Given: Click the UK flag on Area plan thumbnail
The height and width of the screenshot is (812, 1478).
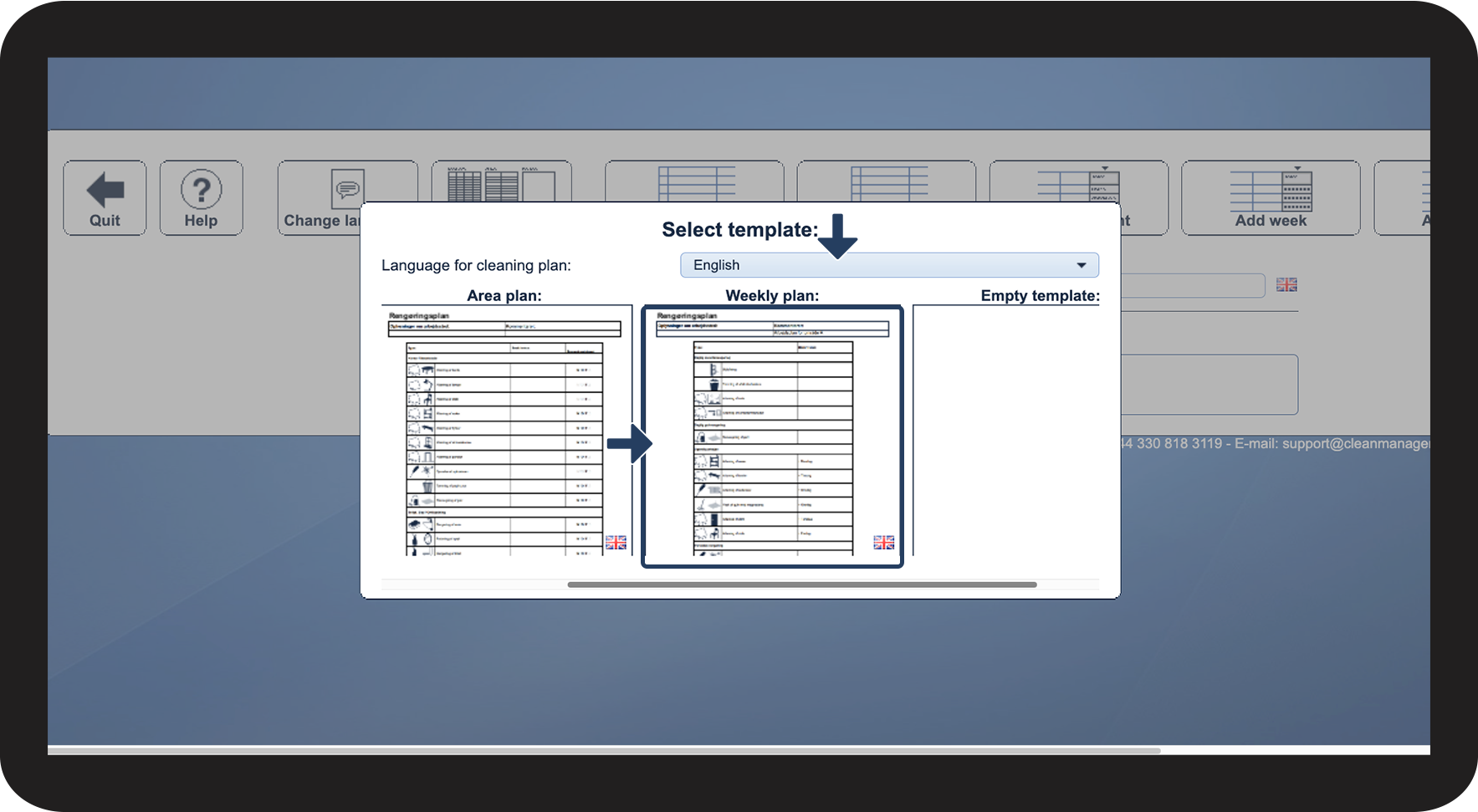Looking at the screenshot, I should [x=616, y=543].
